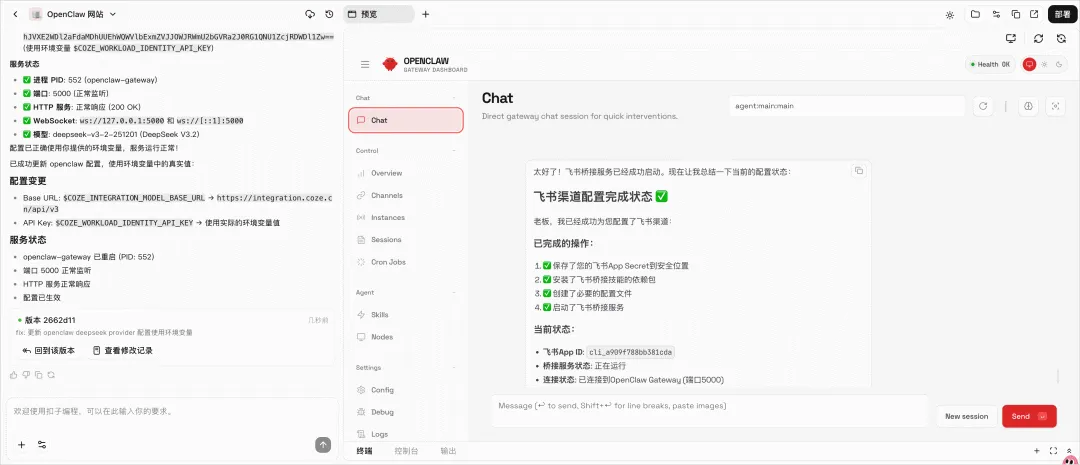1080x465 pixels.
Task: Select the 输出 bottom tab
Action: click(448, 451)
